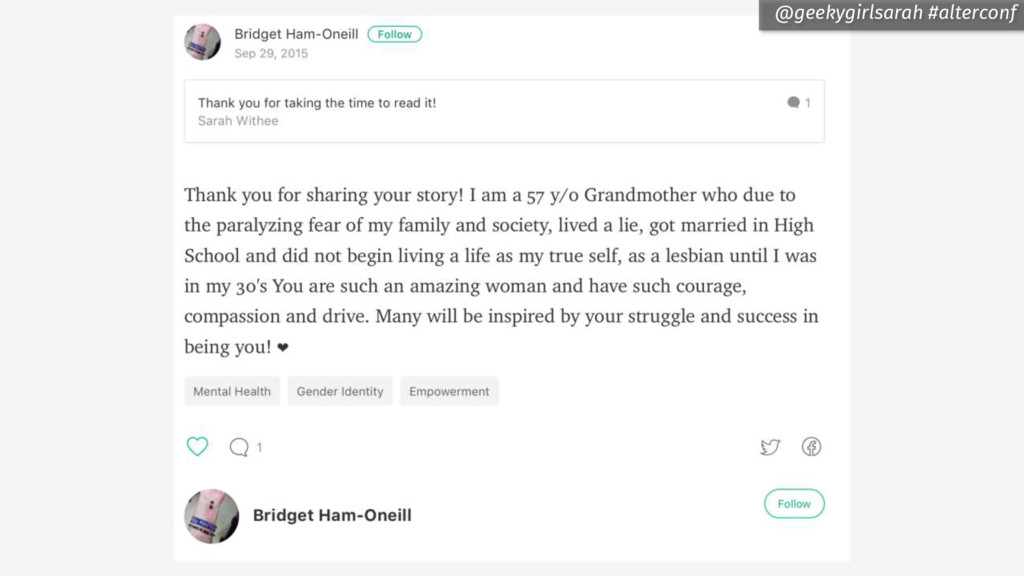Viewport: 1024px width, 576px height.
Task: Click the reply count number next to bubble
Action: click(259, 447)
